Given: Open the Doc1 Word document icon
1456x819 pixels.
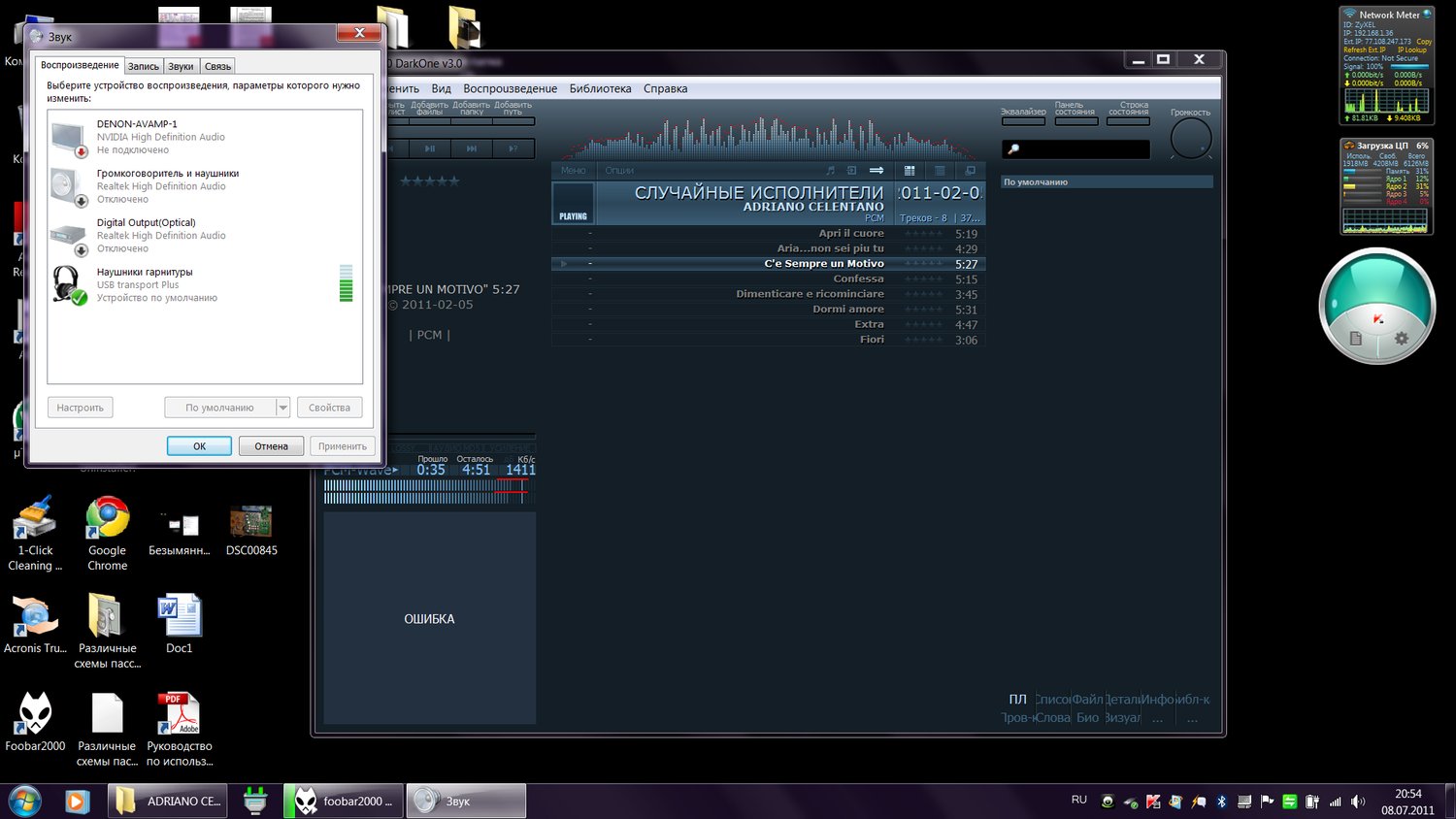Looking at the screenshot, I should click(180, 623).
